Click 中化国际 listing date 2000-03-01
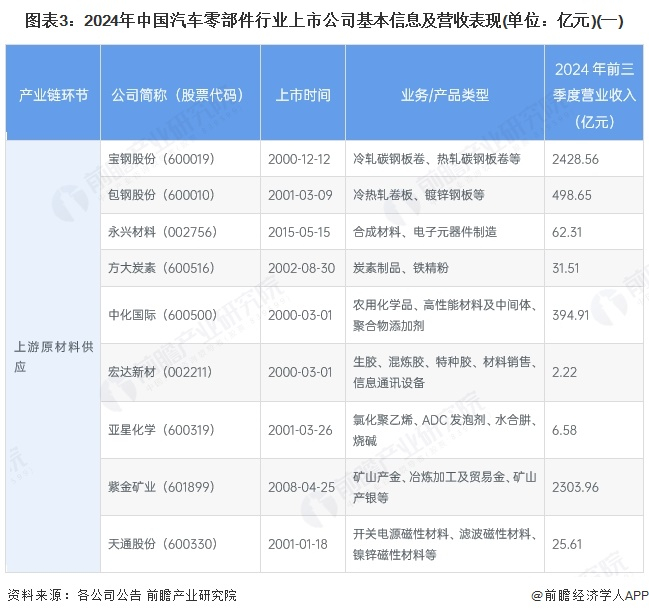Viewport: 649px width, 616px height. [x=300, y=315]
